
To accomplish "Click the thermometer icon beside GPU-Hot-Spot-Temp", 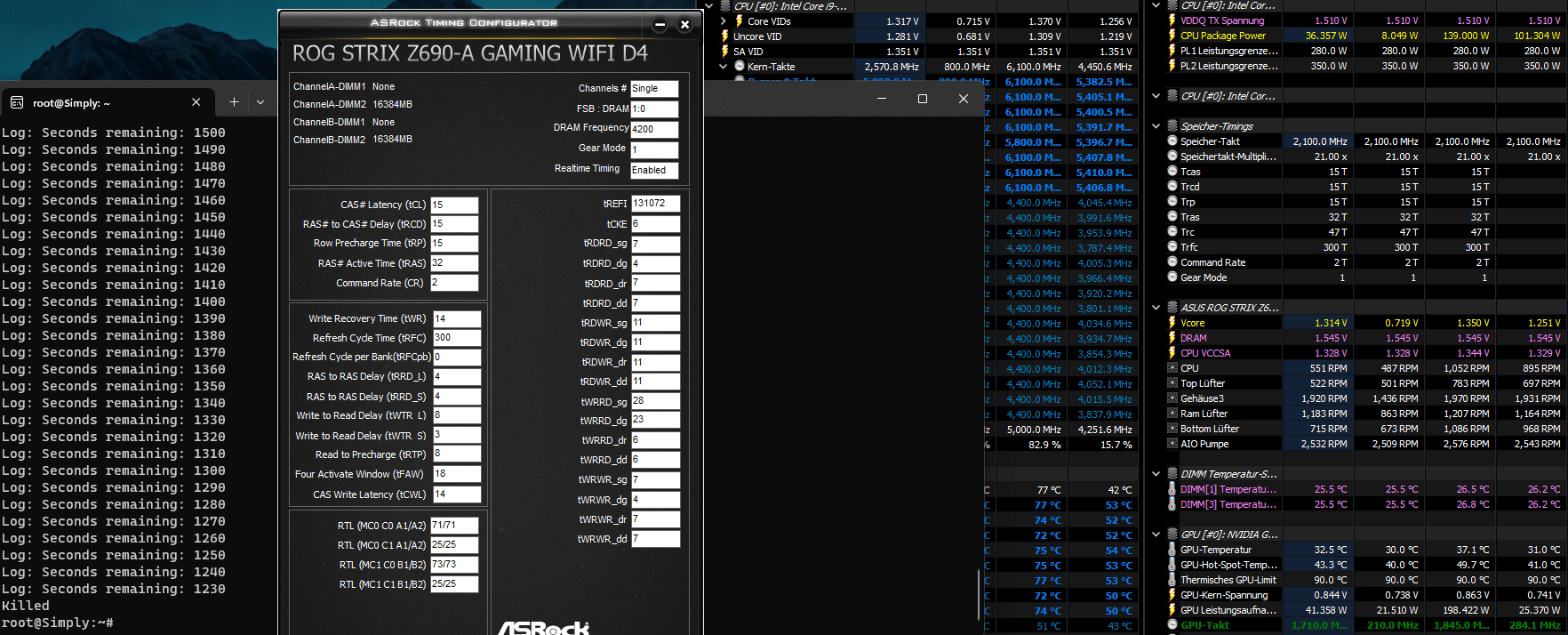I will click(x=1172, y=565).
